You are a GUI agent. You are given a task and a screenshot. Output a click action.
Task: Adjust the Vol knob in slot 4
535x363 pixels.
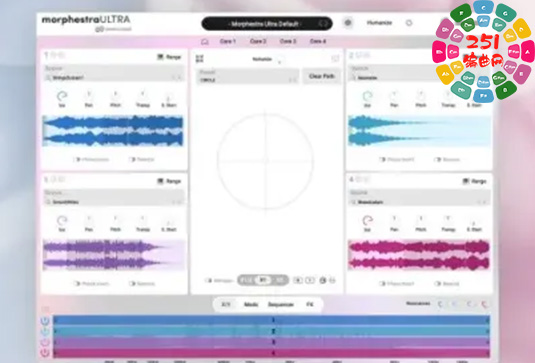click(x=367, y=221)
